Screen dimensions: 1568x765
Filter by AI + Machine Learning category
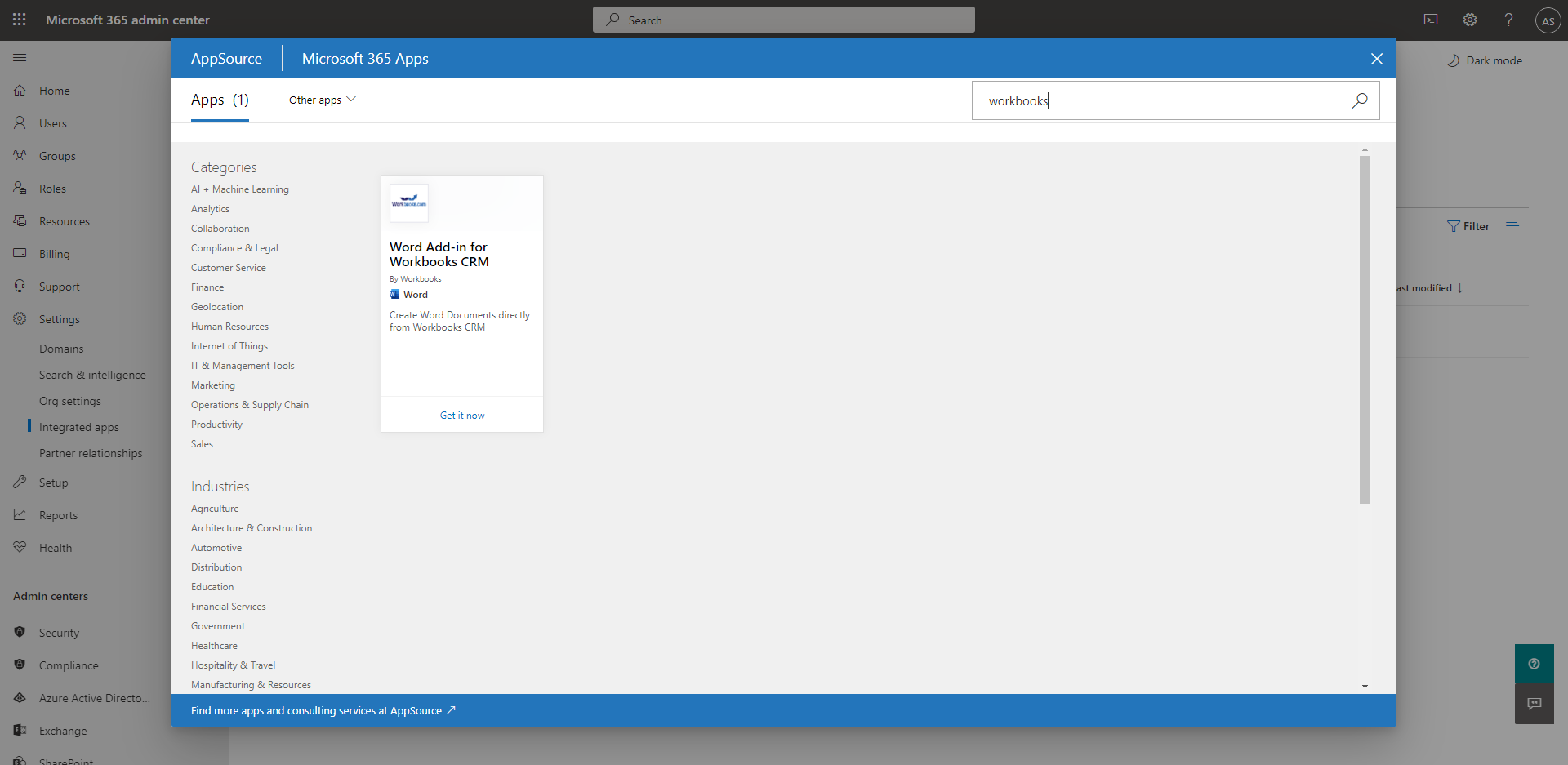click(240, 189)
